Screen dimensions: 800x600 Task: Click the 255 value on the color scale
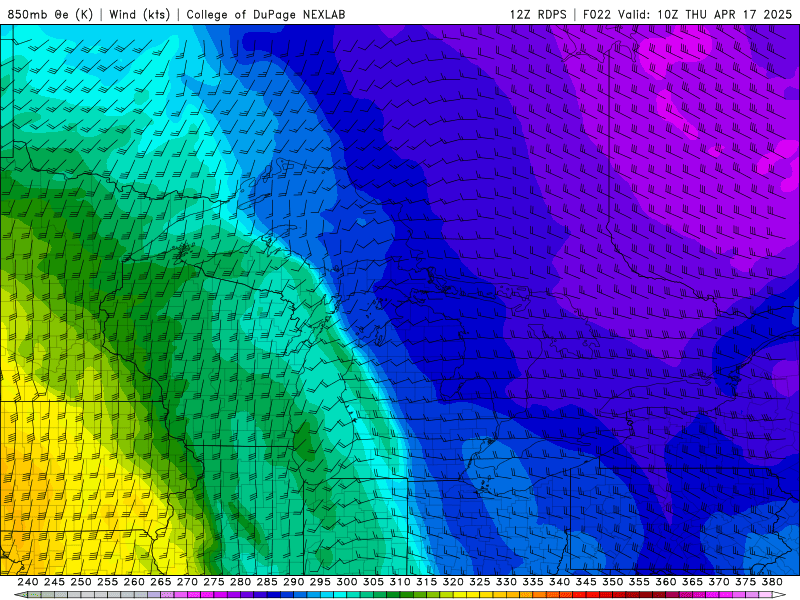(x=107, y=582)
